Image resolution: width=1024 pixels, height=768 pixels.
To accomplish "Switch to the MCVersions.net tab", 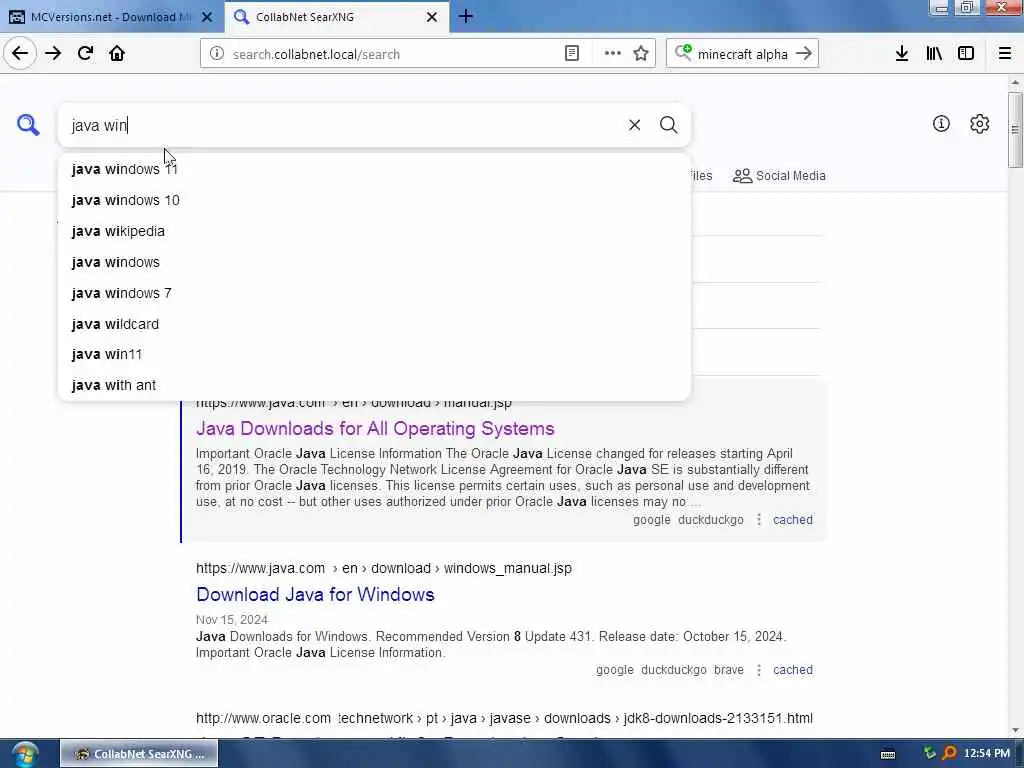I will click(111, 17).
